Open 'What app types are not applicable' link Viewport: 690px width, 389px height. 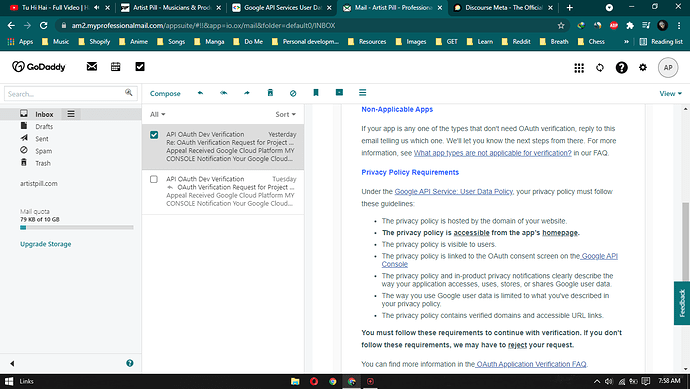pyautogui.click(x=492, y=153)
